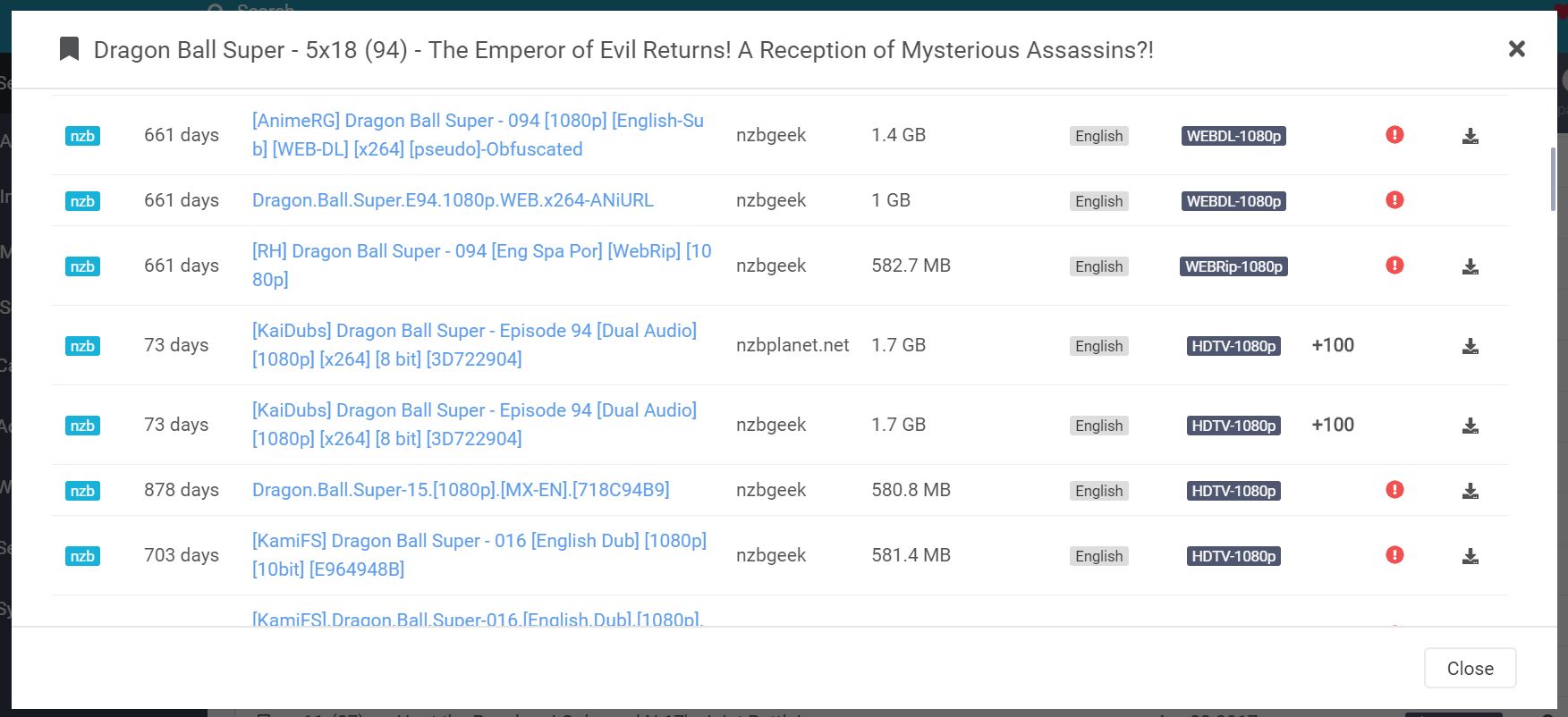This screenshot has width=1568, height=717.
Task: Click the WEBRip-1080p quality badge
Action: pyautogui.click(x=1233, y=266)
